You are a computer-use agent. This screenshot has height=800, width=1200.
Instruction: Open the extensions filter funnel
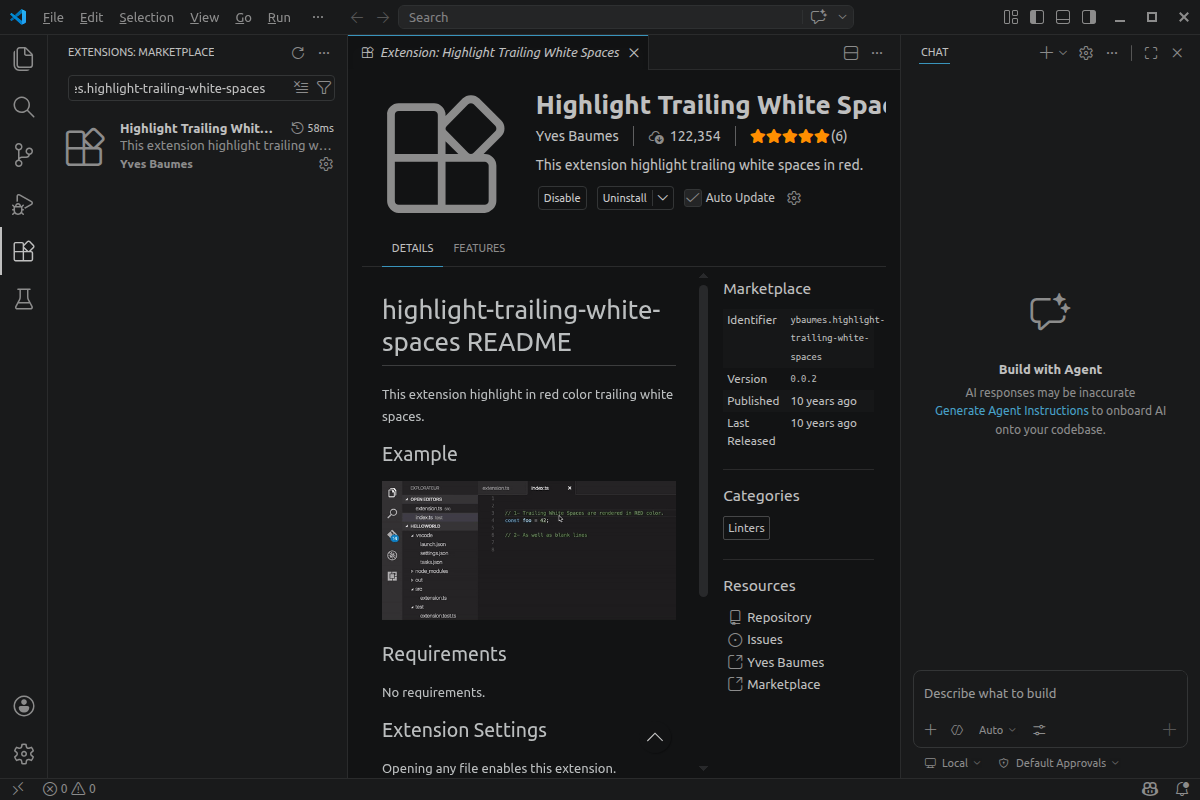(324, 88)
